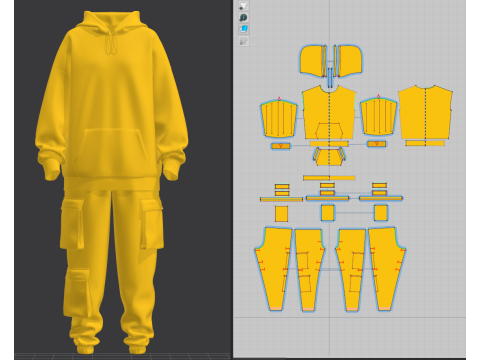The width and height of the screenshot is (480, 360).
Task: Click the hood on the 3D hoodie
Action: pyautogui.click(x=112, y=22)
